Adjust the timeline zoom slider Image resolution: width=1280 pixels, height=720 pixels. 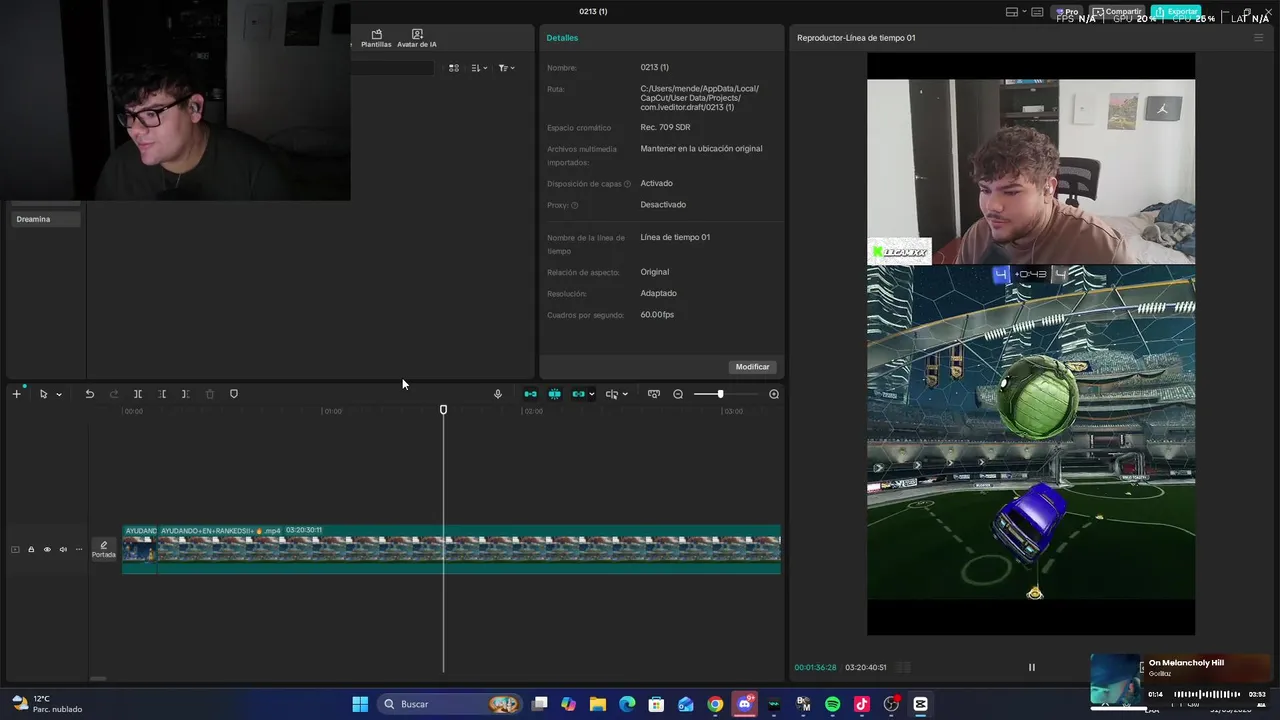(x=721, y=394)
